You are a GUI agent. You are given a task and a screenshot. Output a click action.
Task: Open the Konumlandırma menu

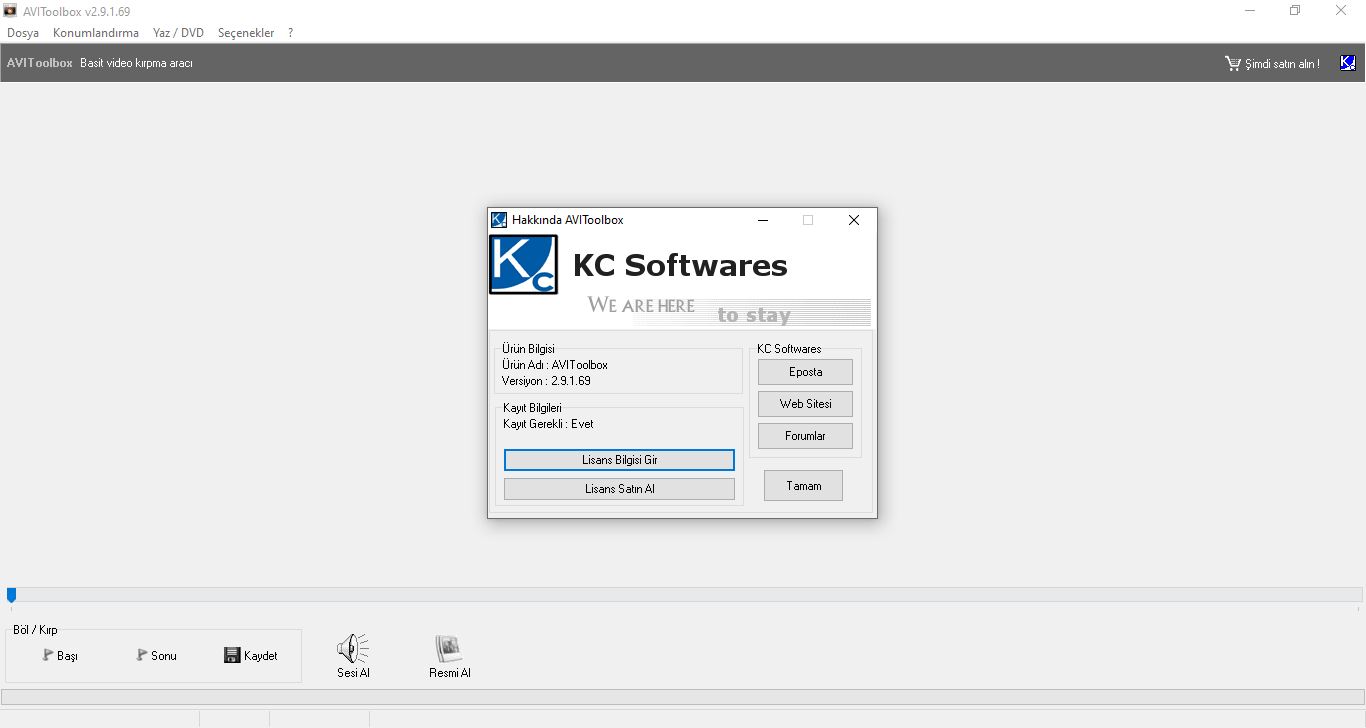coord(96,33)
